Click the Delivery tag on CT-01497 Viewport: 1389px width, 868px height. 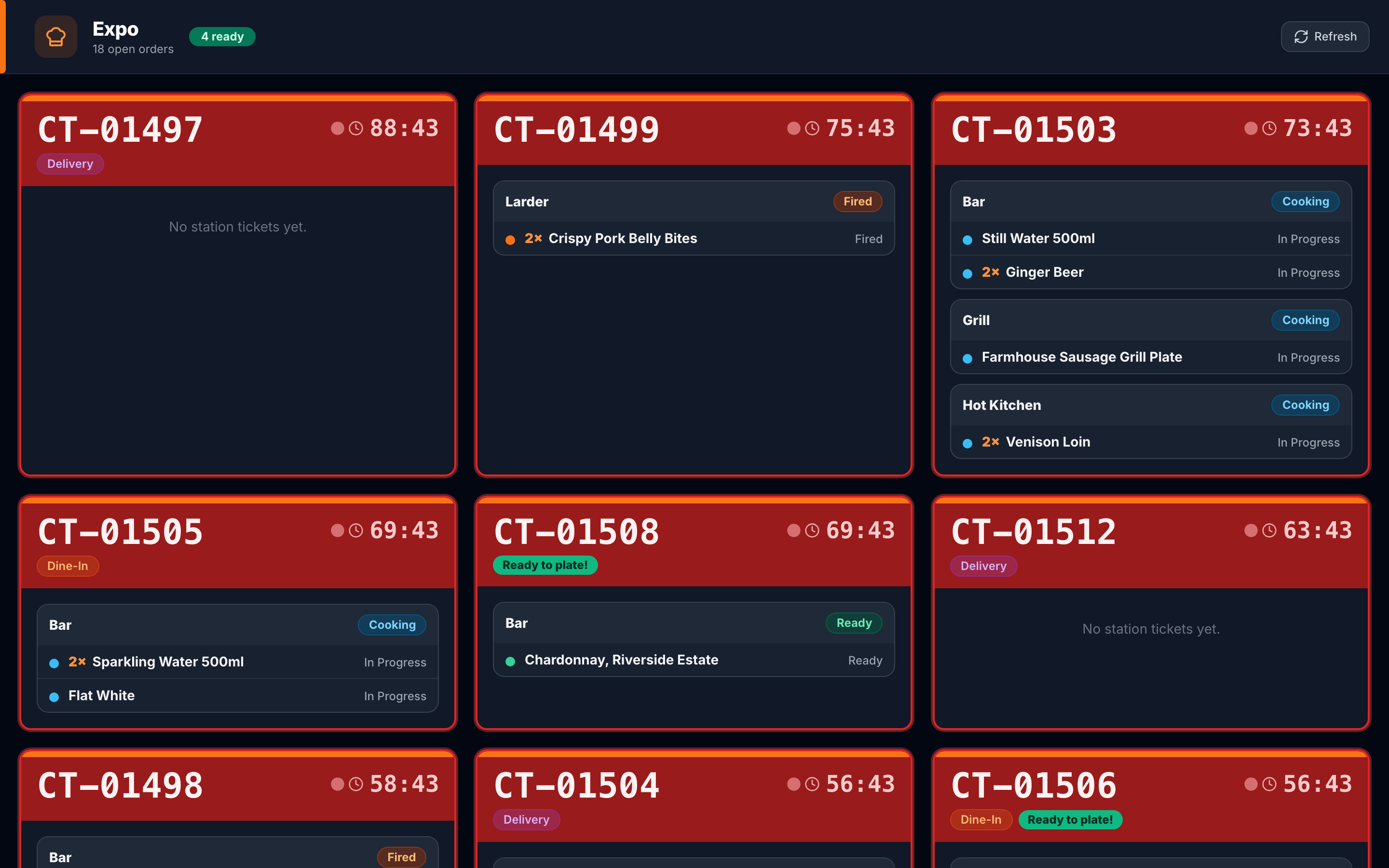(70, 163)
